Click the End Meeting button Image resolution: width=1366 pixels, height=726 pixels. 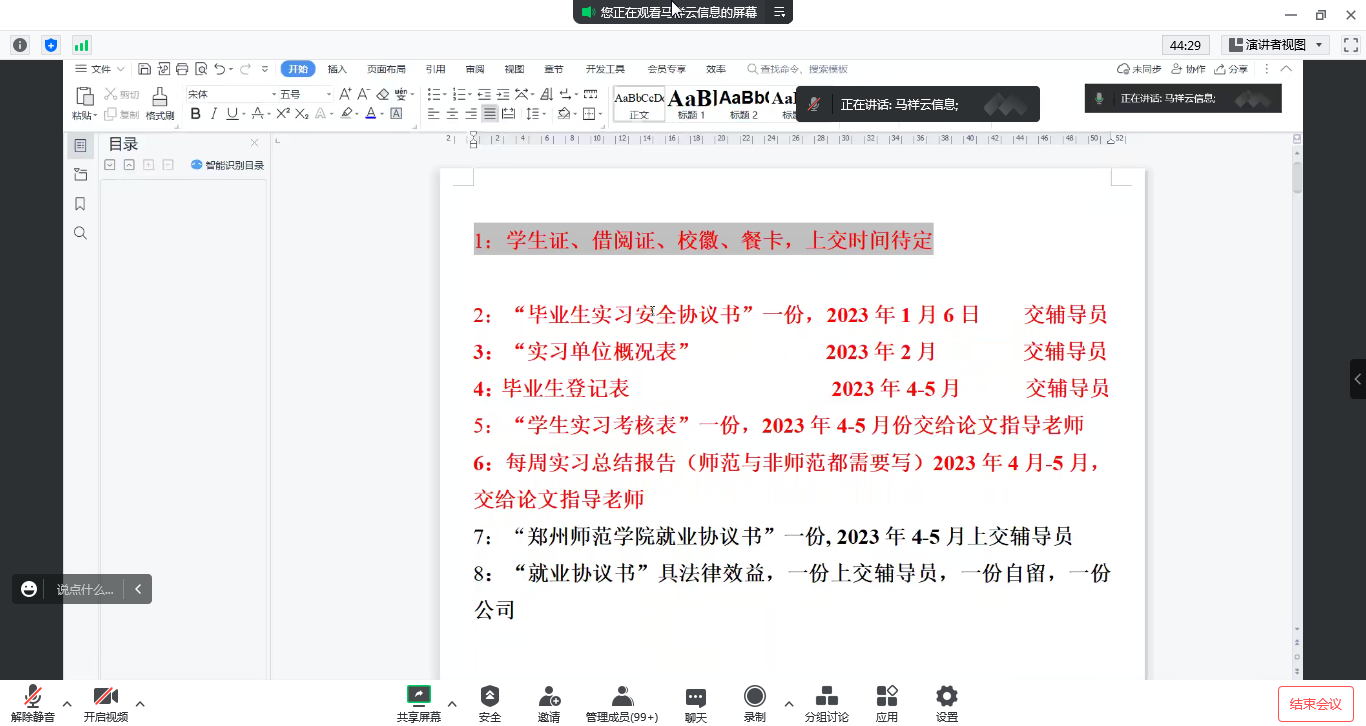coord(1315,703)
